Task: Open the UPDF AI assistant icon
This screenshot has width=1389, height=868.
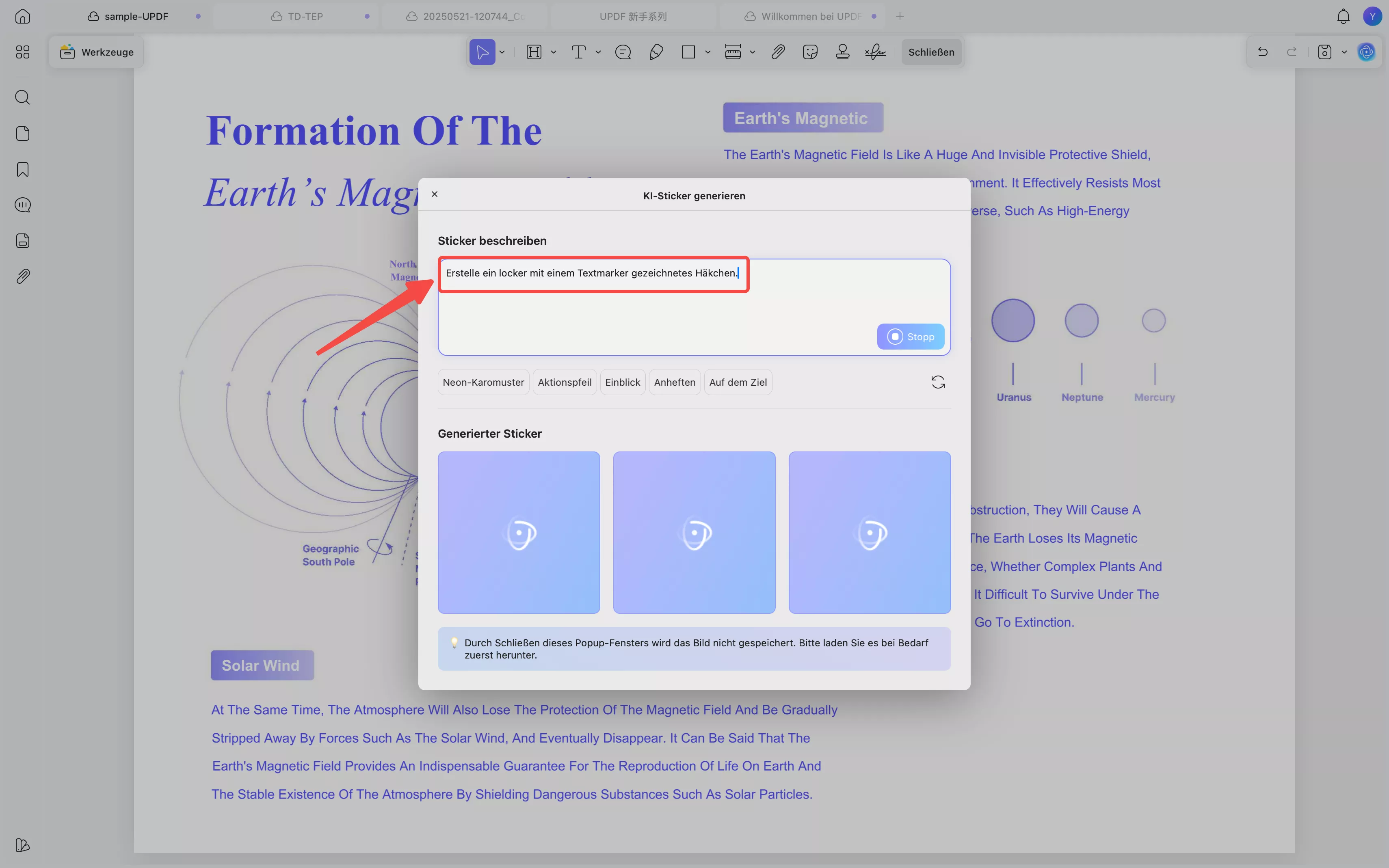Action: click(1366, 52)
